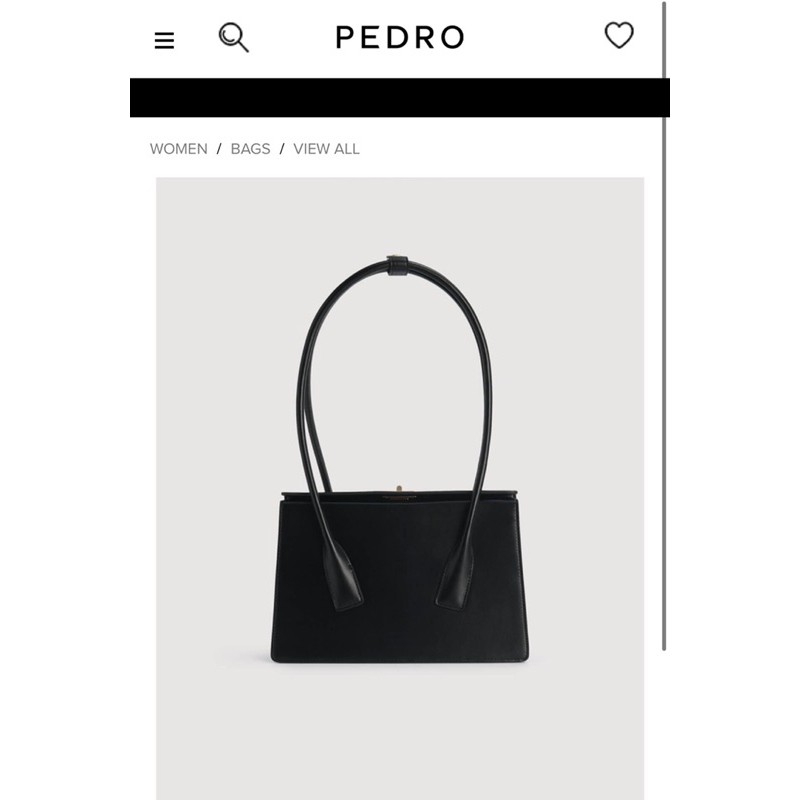
Task: Select the VIEW ALL breadcrumb
Action: [x=327, y=149]
